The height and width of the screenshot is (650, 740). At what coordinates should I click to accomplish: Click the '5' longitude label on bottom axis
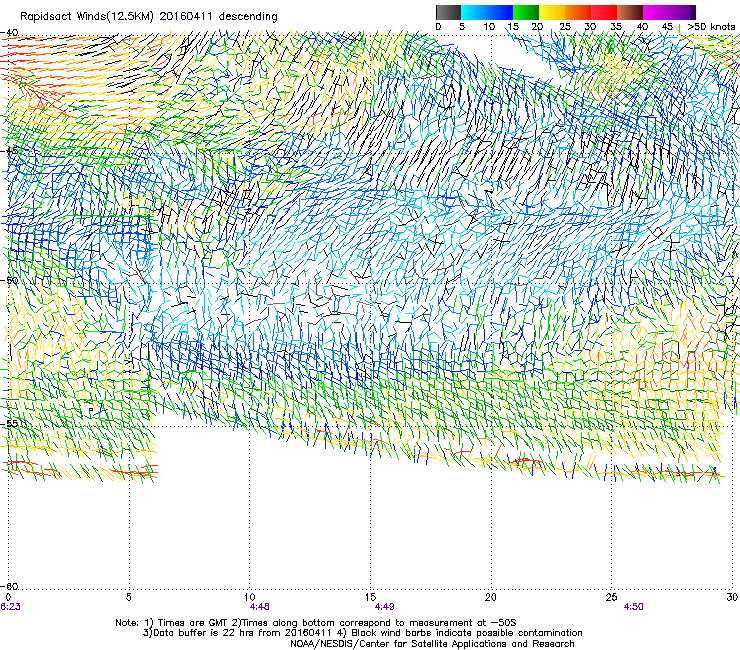click(129, 597)
